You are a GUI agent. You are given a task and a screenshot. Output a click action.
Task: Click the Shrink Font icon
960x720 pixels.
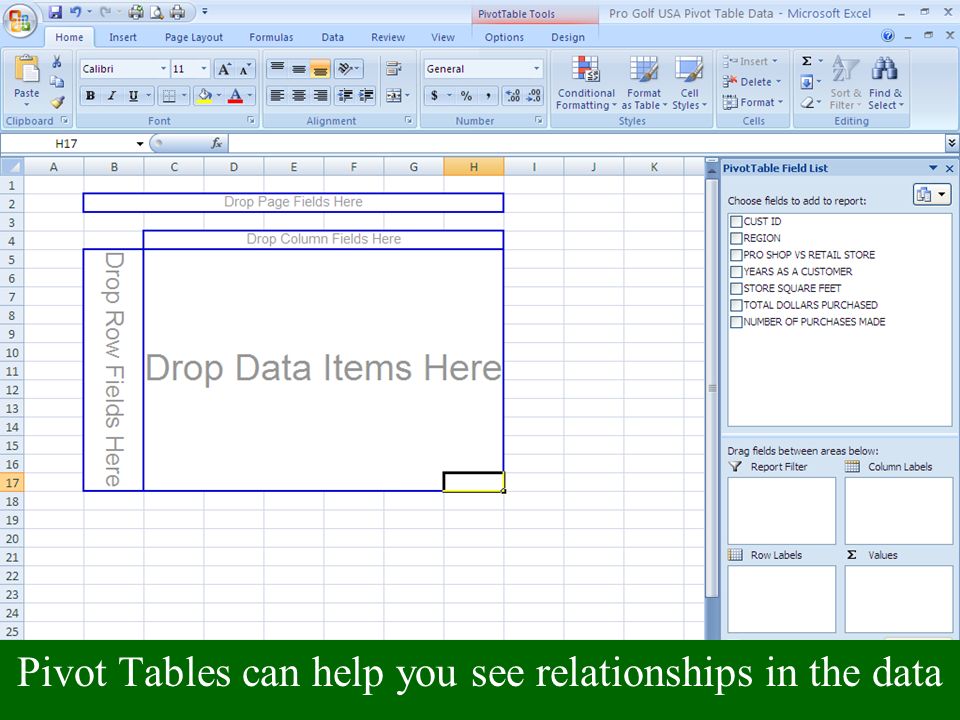(x=245, y=69)
